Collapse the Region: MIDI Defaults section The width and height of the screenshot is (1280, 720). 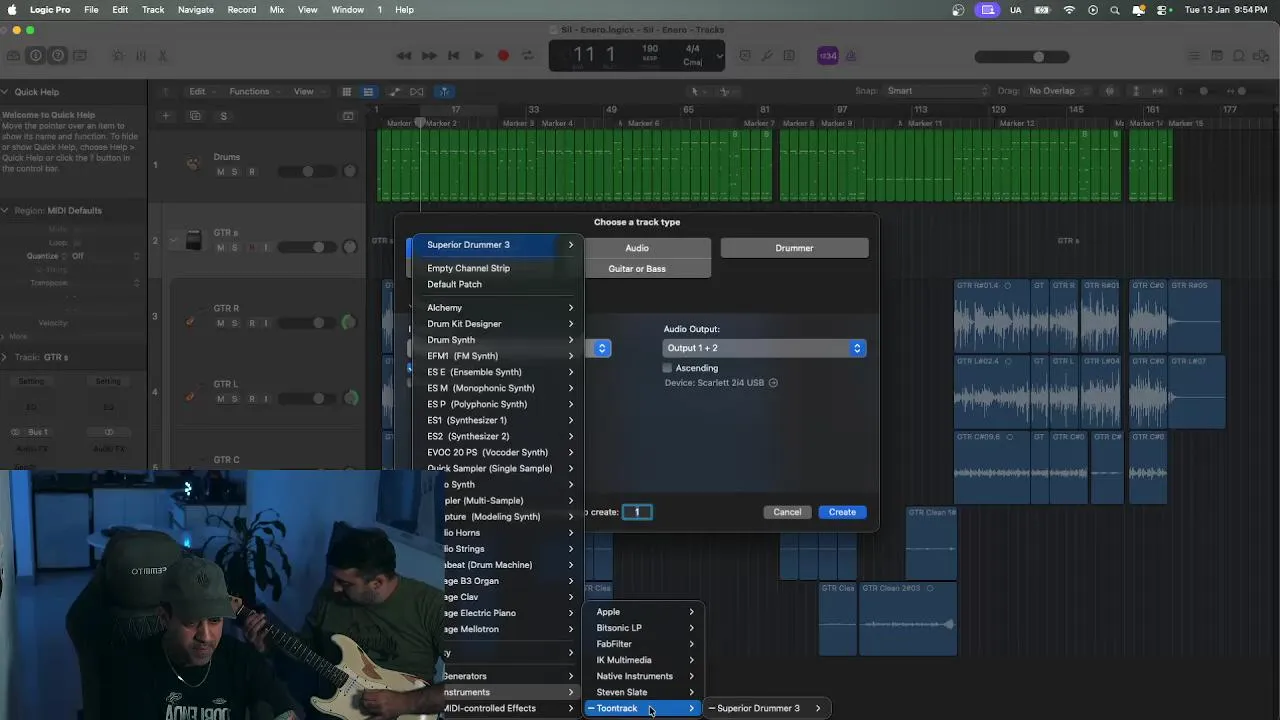click(6, 210)
